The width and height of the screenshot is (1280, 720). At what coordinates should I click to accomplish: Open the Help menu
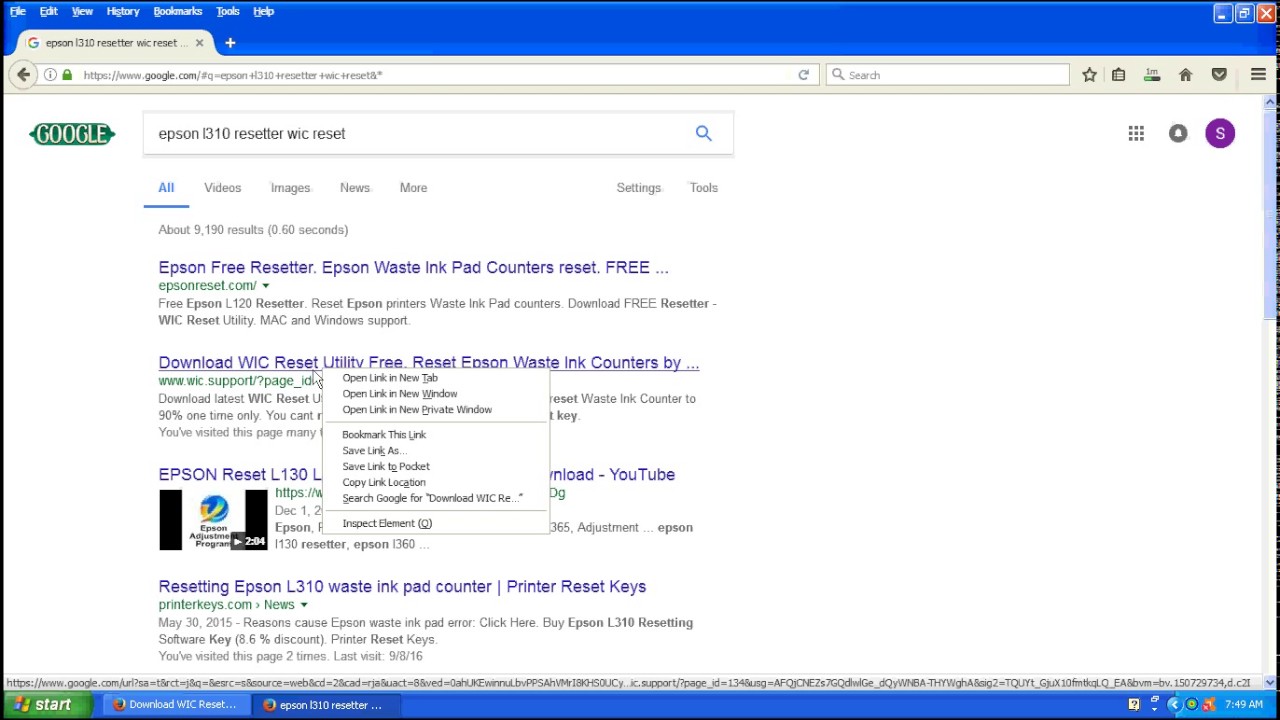264,11
